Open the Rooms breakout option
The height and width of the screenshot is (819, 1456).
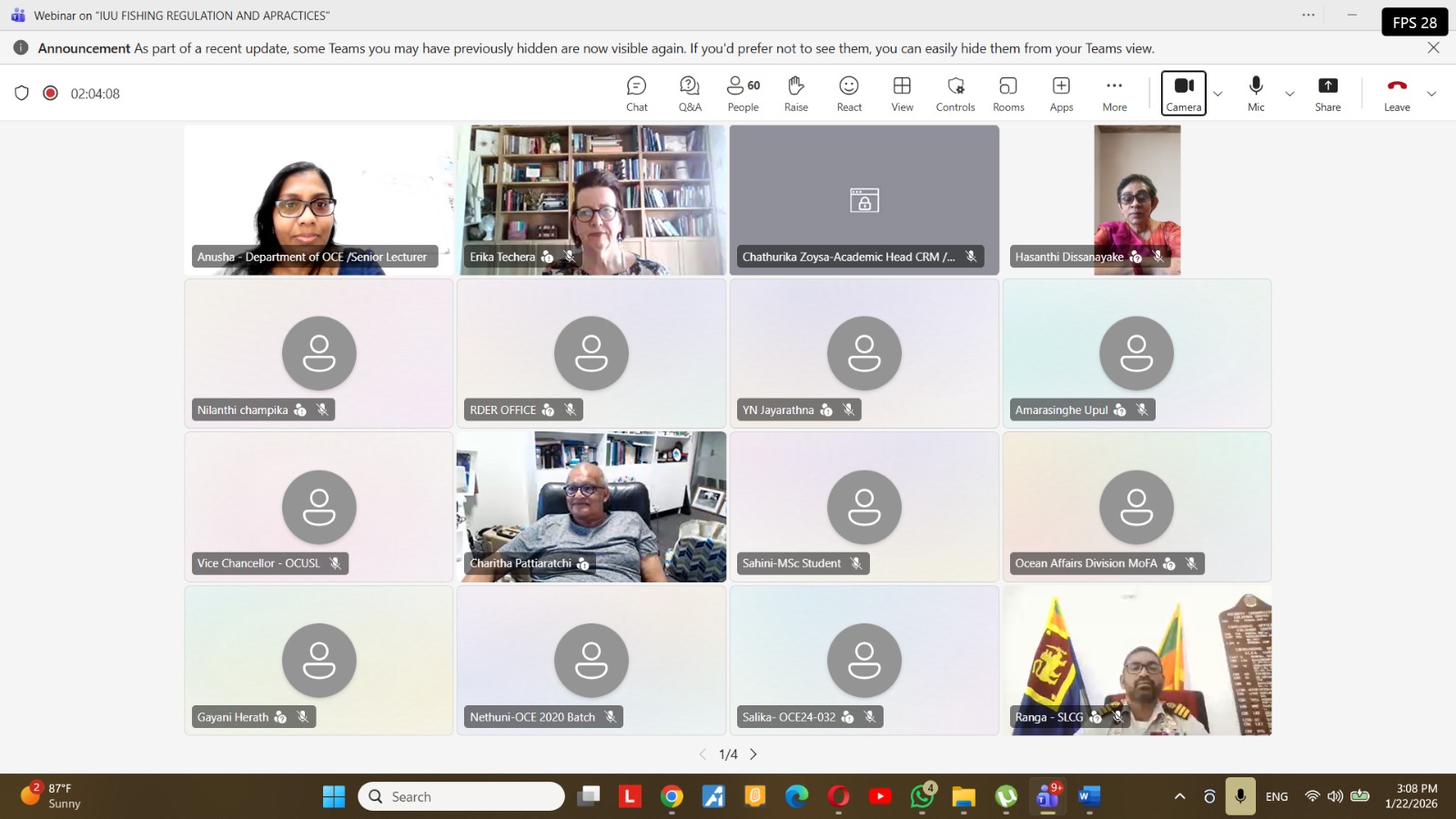point(1007,93)
